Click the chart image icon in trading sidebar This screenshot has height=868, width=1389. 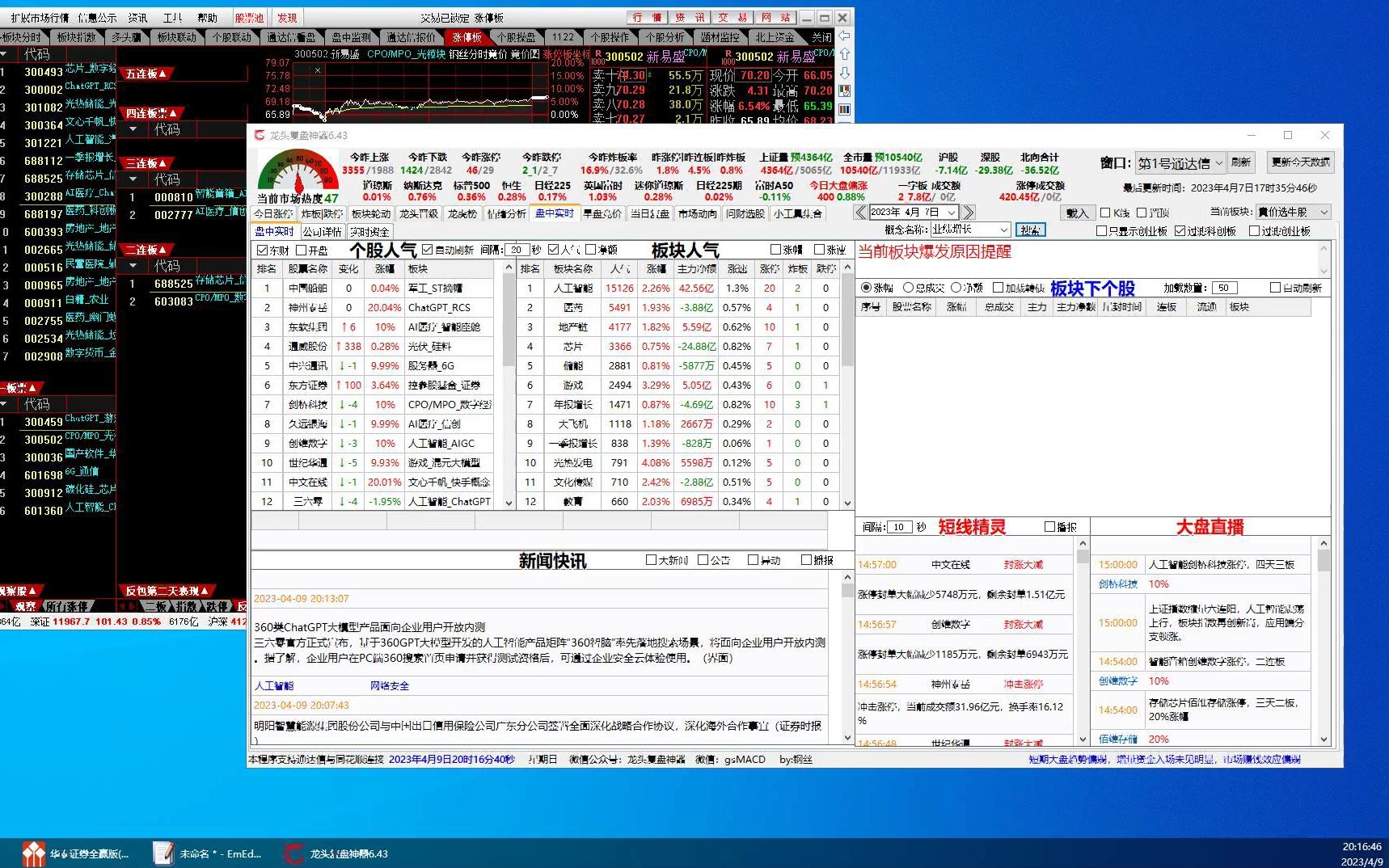(844, 91)
